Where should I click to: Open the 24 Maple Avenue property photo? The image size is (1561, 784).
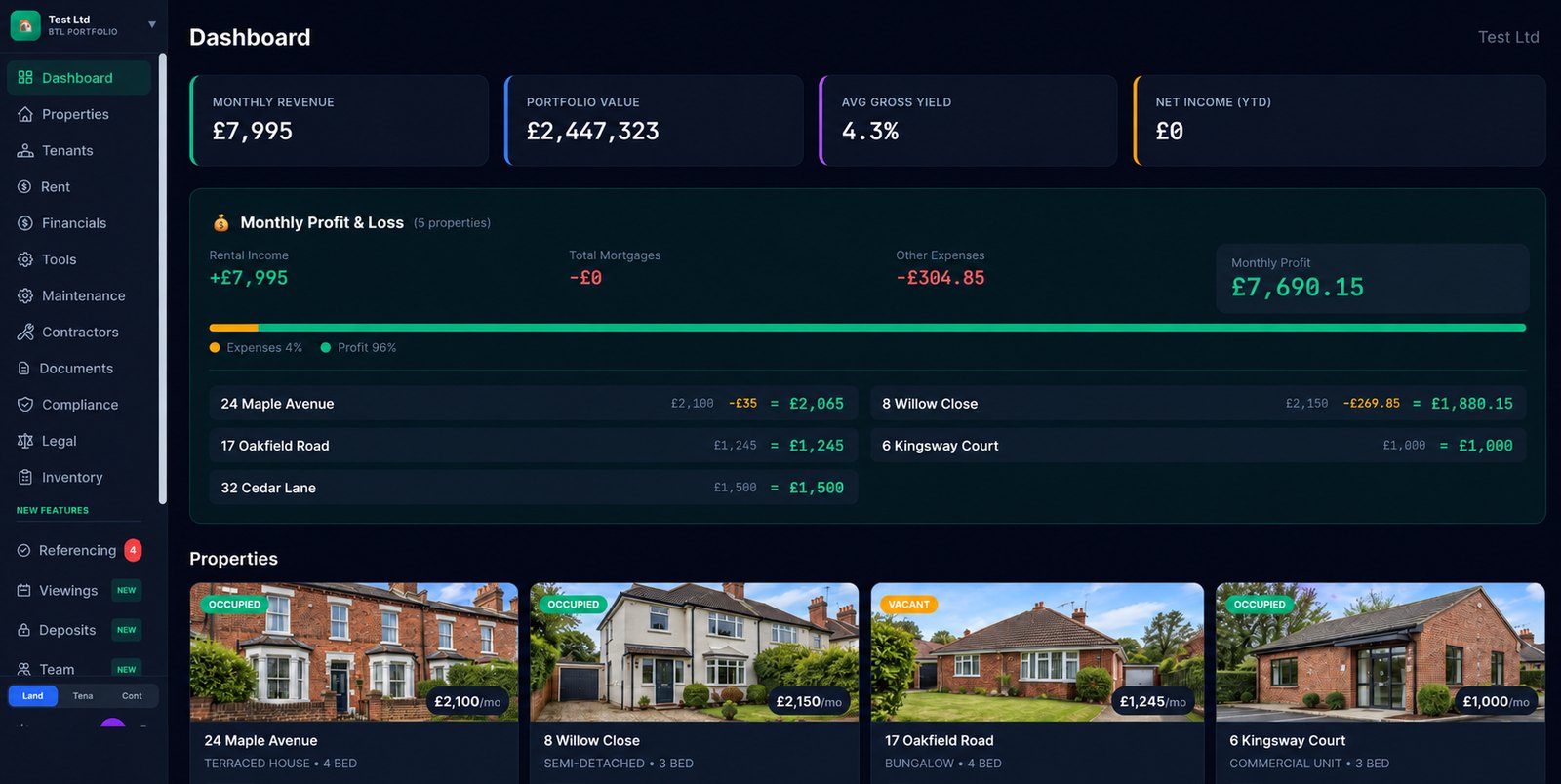pyautogui.click(x=354, y=652)
